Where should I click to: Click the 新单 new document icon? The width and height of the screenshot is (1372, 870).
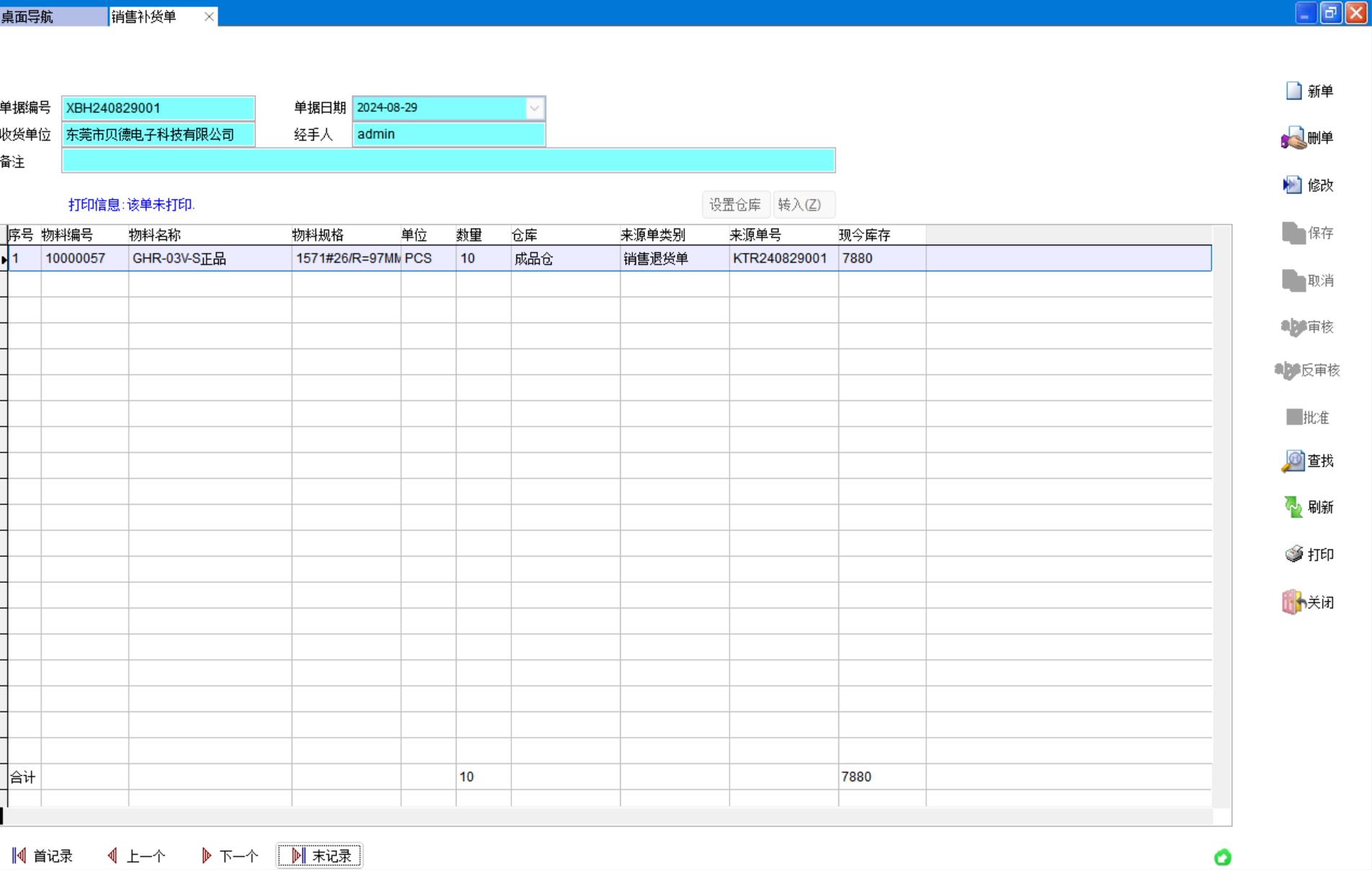click(x=1294, y=91)
